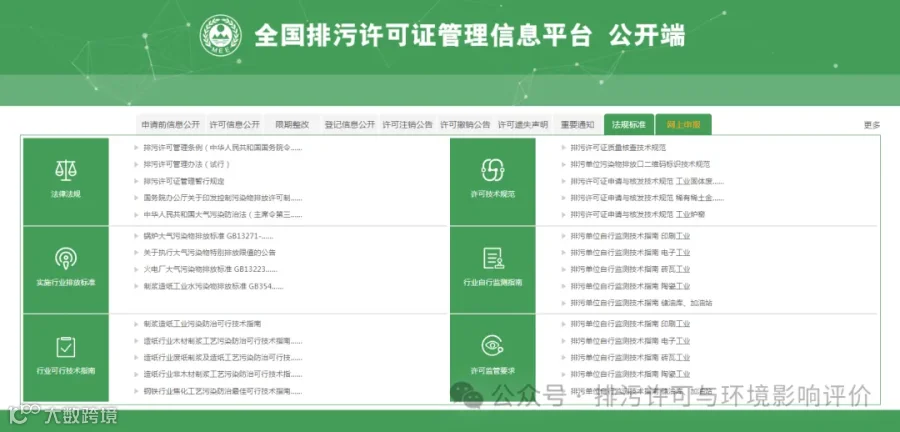Open 排污许可管理办法（试行） link
This screenshot has width=900, height=432.
tap(187, 164)
